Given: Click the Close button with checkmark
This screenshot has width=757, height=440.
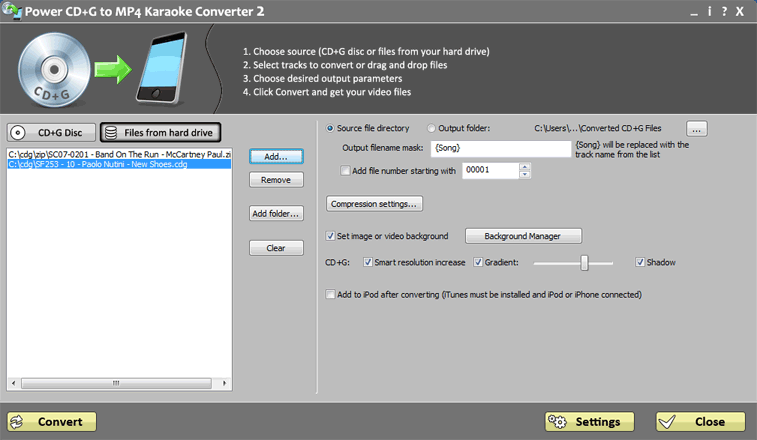Looking at the screenshot, I should point(701,422).
